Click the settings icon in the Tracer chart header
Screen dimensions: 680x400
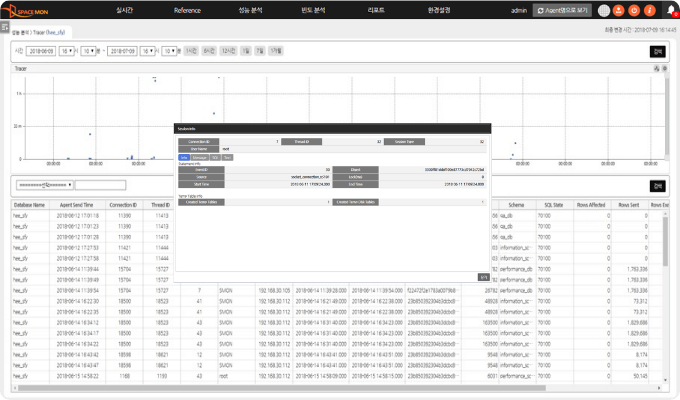pyautogui.click(x=664, y=69)
